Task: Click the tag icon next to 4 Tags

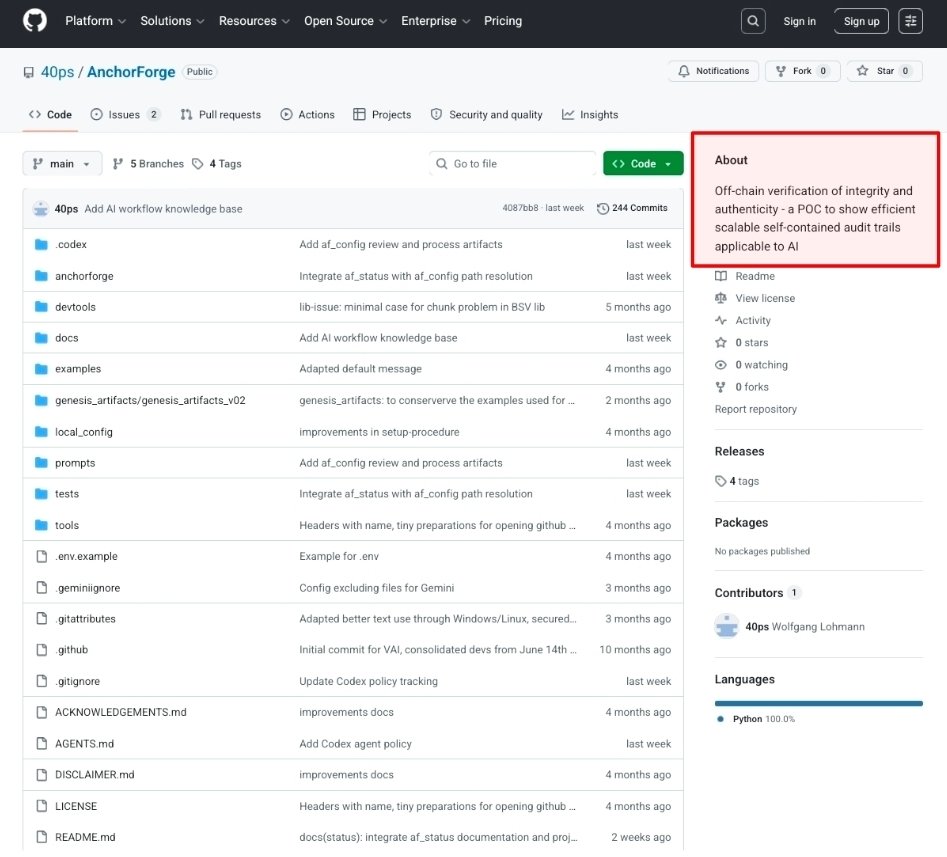Action: [x=197, y=164]
